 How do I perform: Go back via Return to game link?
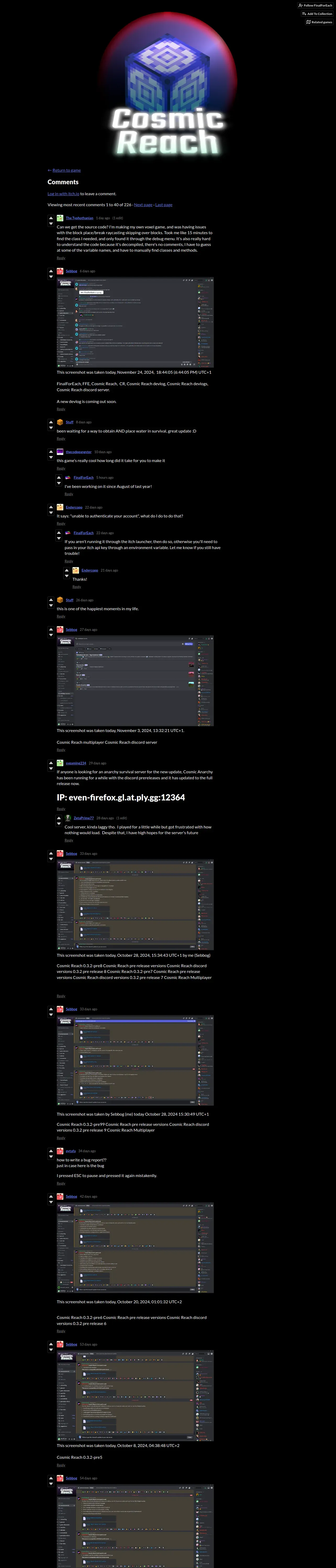66,170
